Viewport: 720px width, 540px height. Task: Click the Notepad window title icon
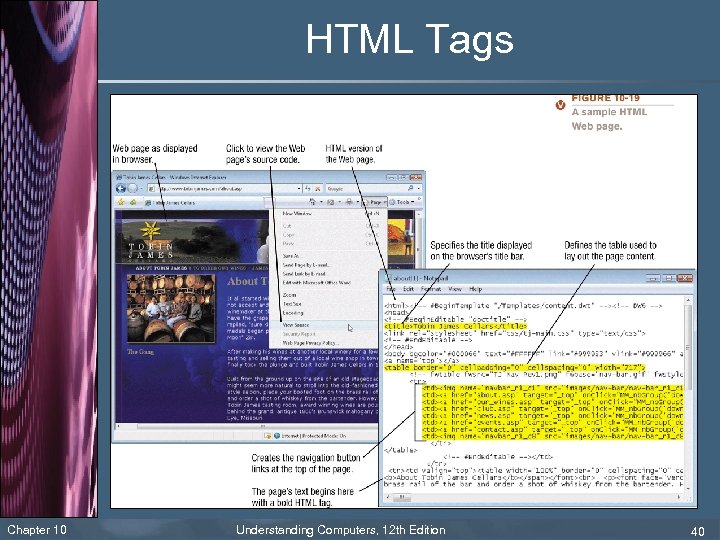[387, 278]
